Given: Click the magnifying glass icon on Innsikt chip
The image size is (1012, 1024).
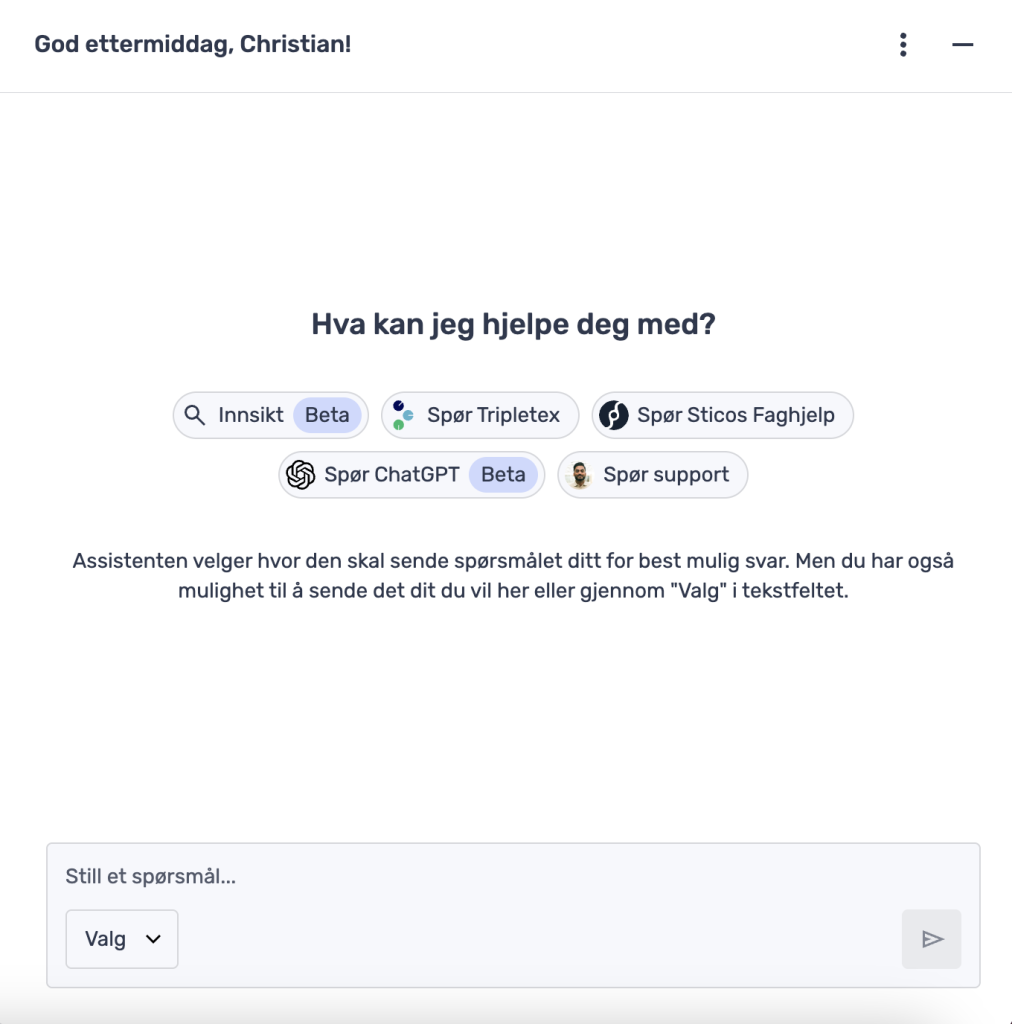Looking at the screenshot, I should (195, 414).
